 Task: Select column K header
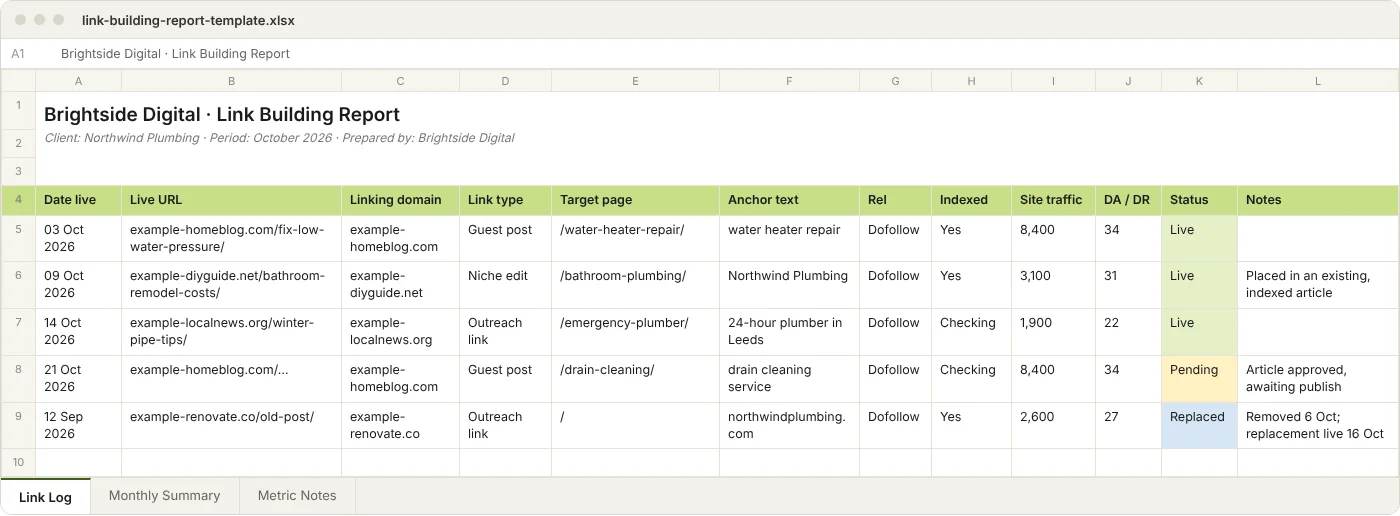(1199, 81)
